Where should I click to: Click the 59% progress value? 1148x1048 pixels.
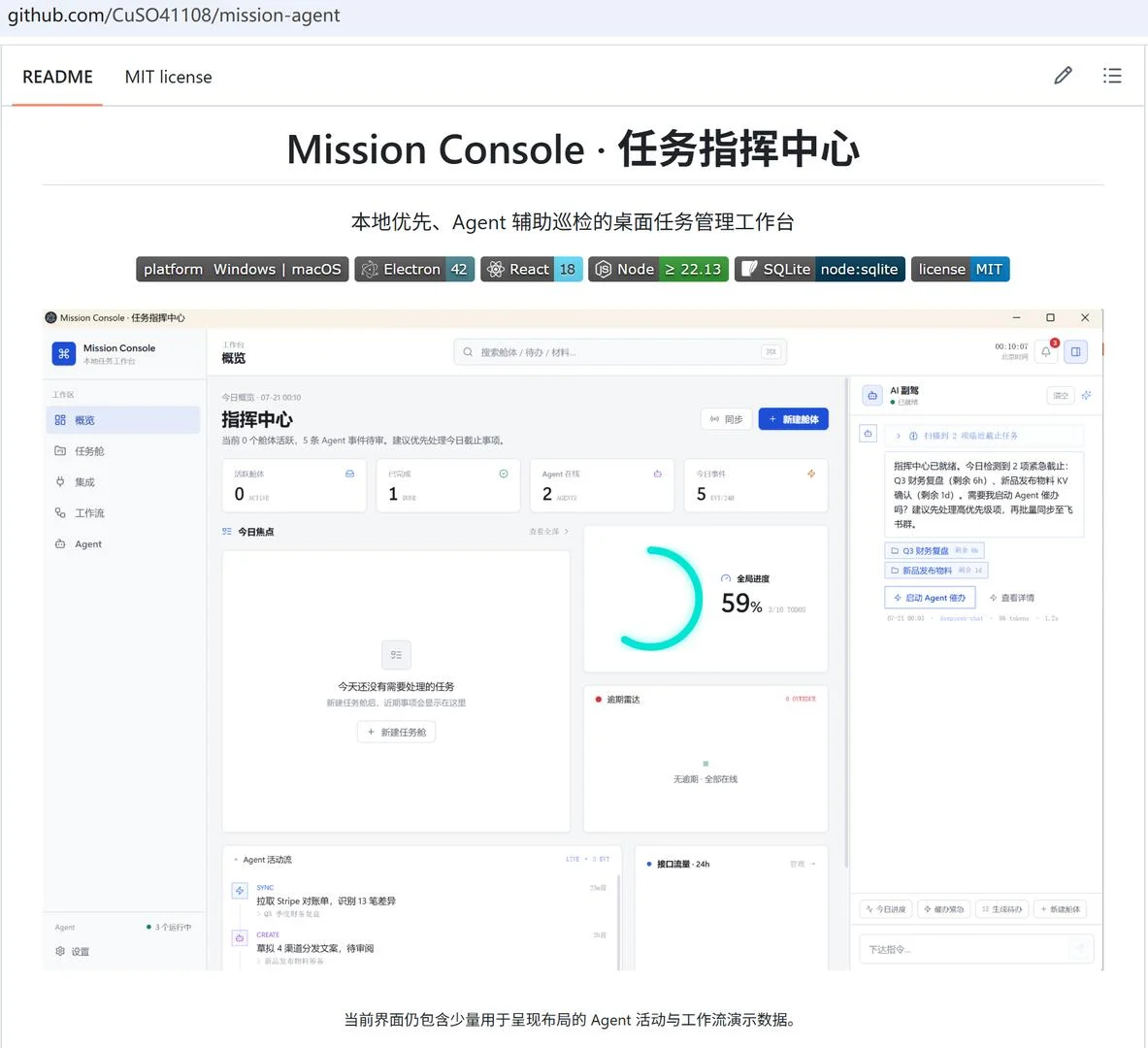pos(741,605)
